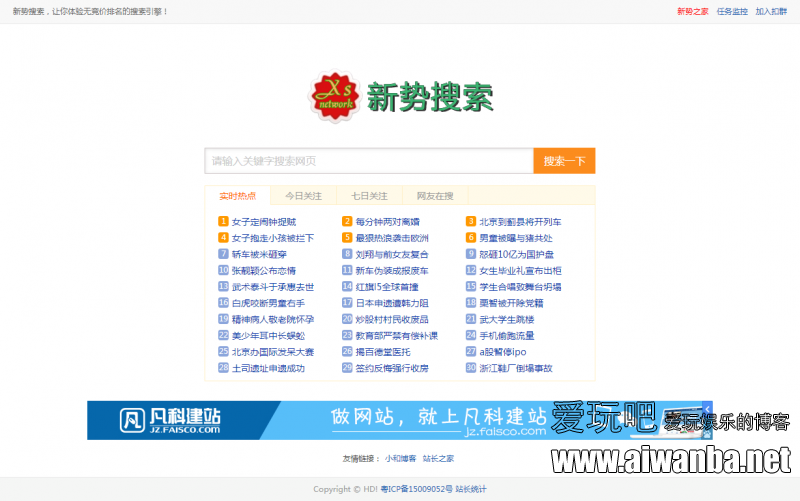Viewport: 800px width, 501px height.
Task: Open hot topic 土司遗址申遗成功
Action: click(268, 369)
